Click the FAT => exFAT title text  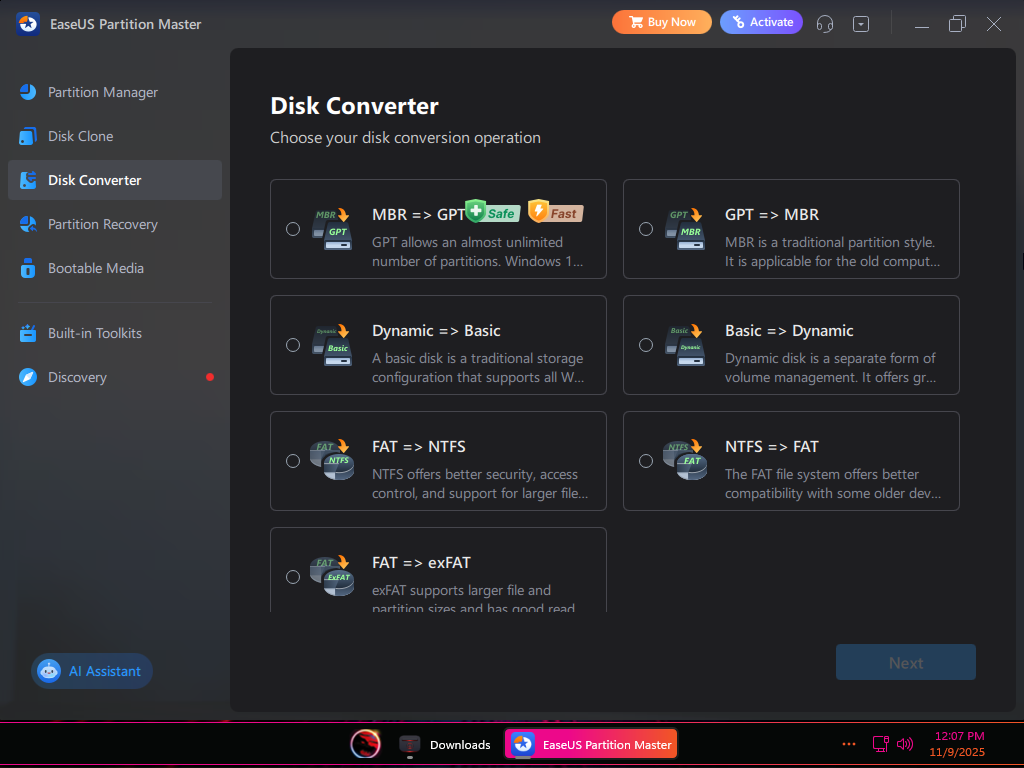click(421, 562)
